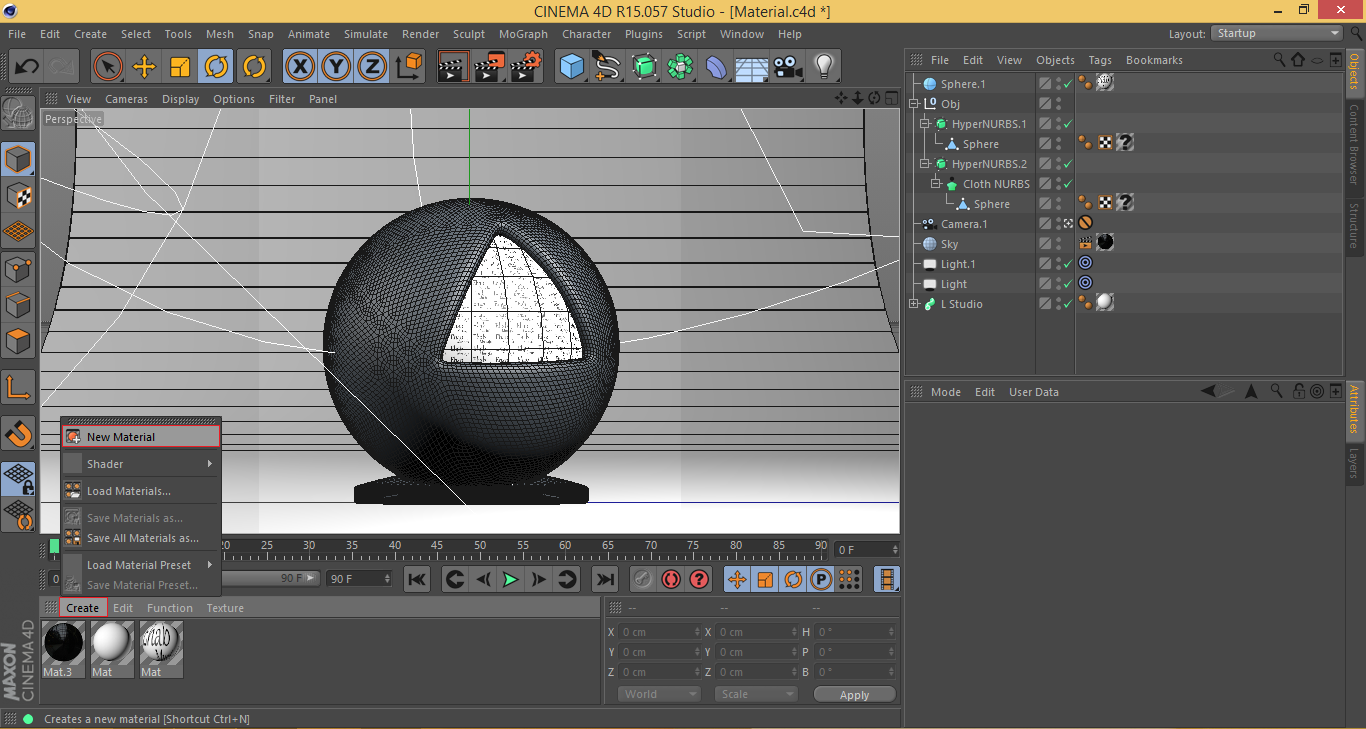Select Camera.1 in object manager

click(x=964, y=224)
